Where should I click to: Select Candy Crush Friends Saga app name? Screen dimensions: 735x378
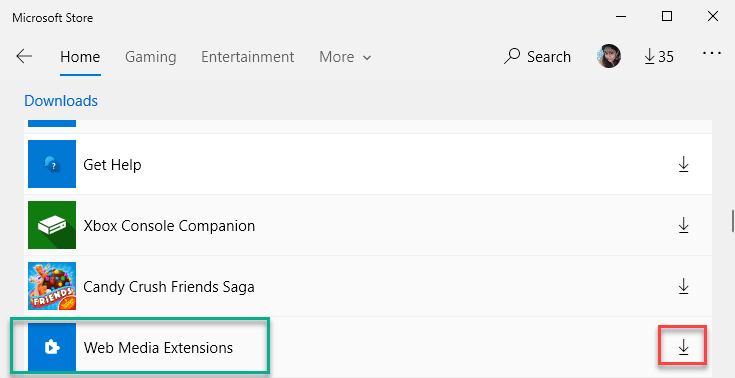(x=169, y=287)
